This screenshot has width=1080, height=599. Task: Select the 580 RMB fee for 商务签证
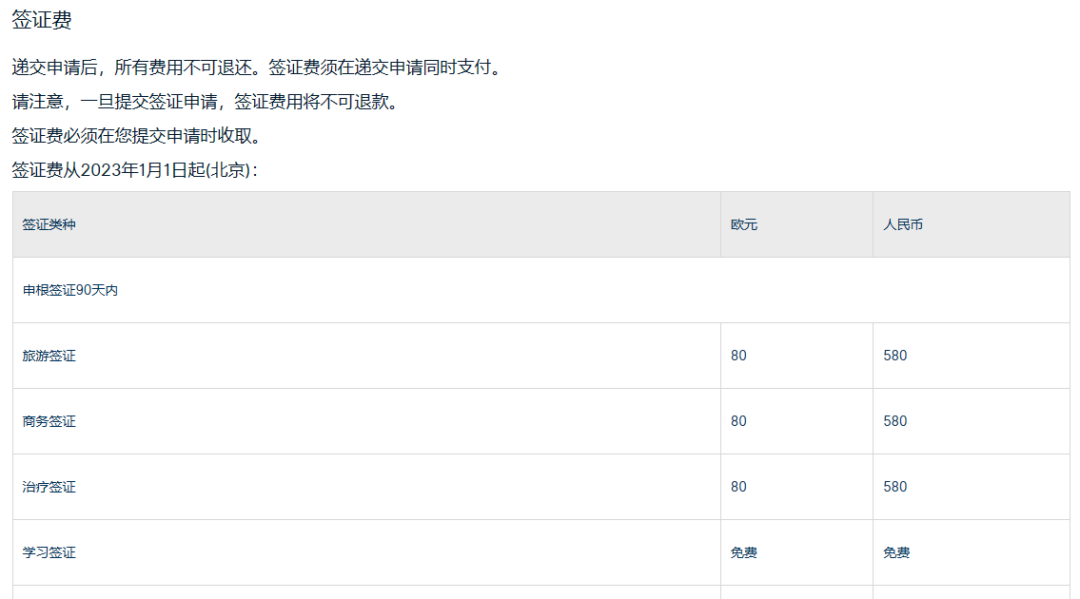click(895, 421)
